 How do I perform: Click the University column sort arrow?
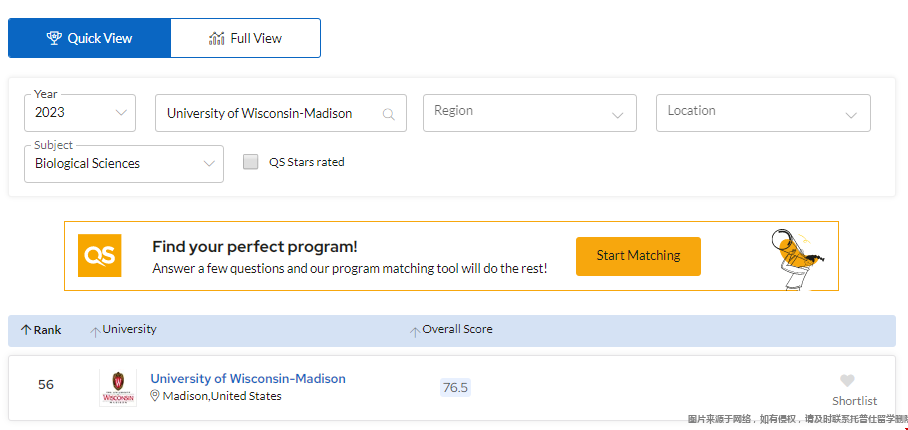[95, 331]
